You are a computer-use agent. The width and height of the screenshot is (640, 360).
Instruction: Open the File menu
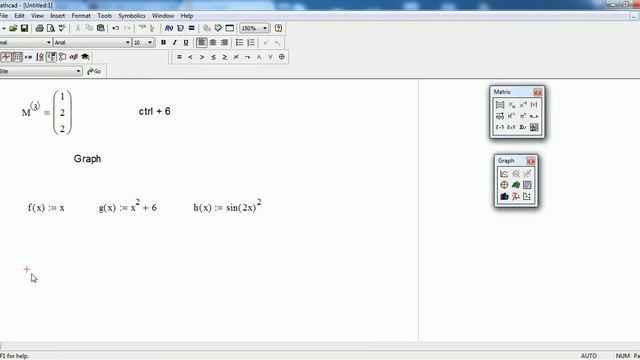[4, 16]
